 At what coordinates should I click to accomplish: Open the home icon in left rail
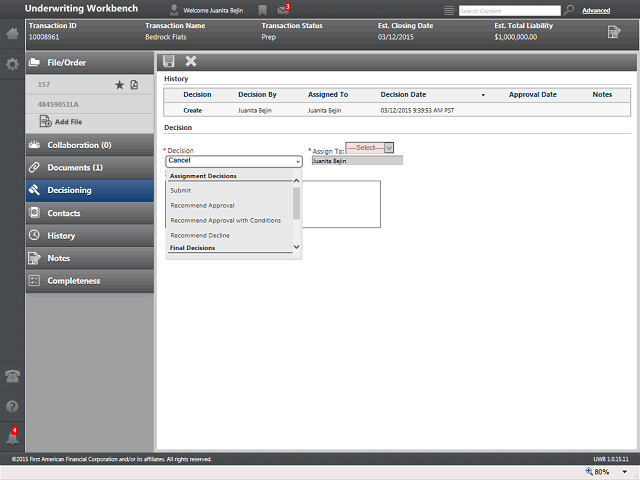12,33
